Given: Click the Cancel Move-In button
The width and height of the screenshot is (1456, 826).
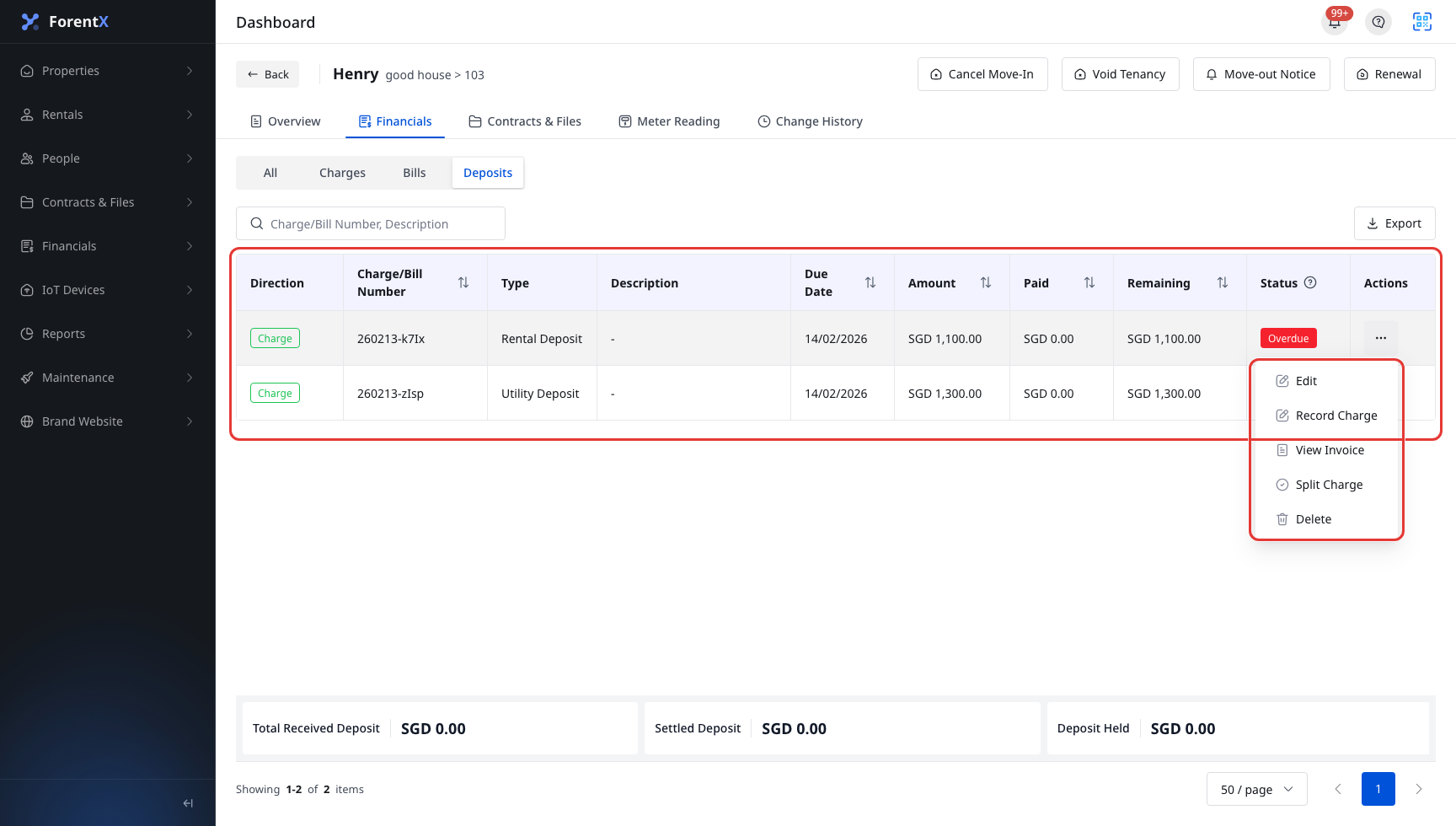Looking at the screenshot, I should point(982,74).
